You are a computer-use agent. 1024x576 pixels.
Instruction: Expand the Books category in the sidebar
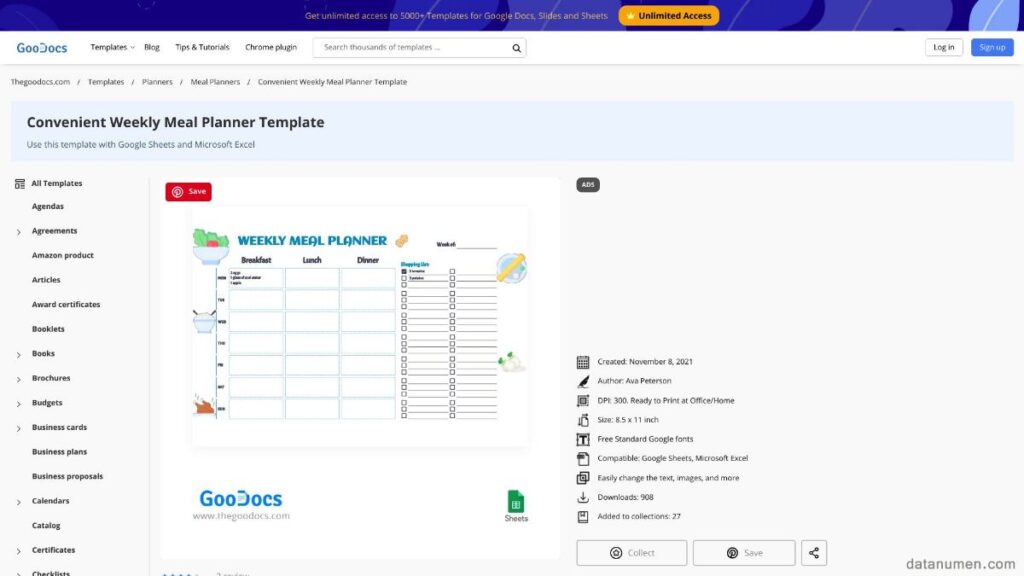tap(19, 354)
